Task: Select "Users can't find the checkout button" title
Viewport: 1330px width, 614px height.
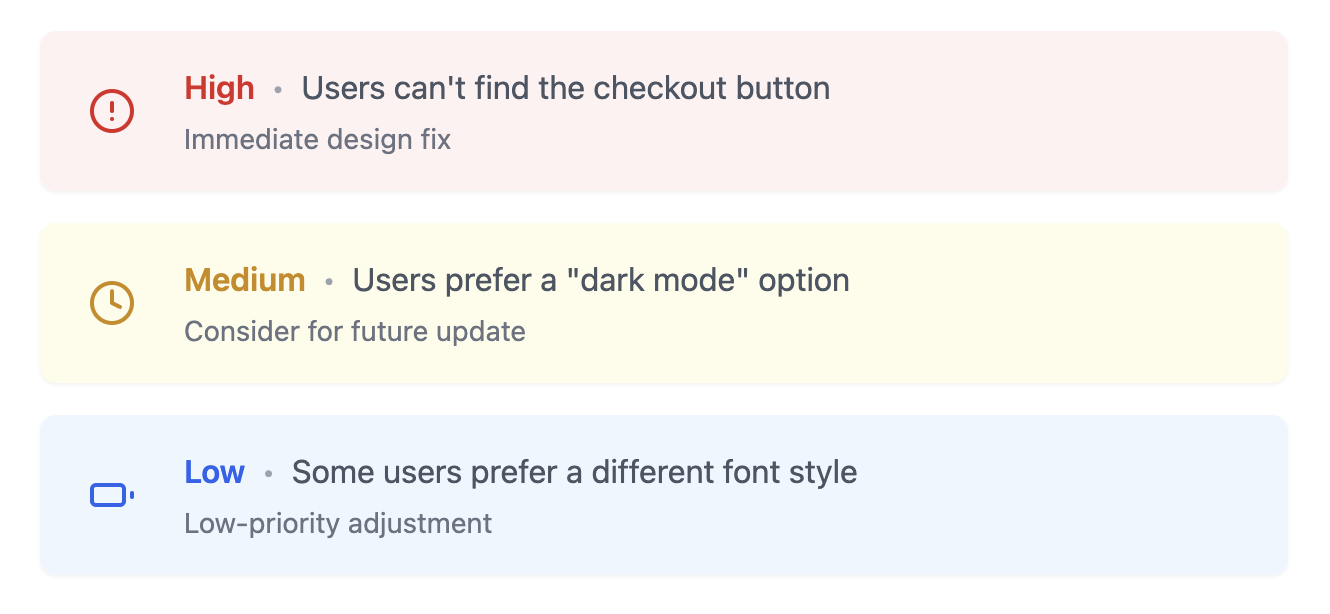Action: (566, 89)
